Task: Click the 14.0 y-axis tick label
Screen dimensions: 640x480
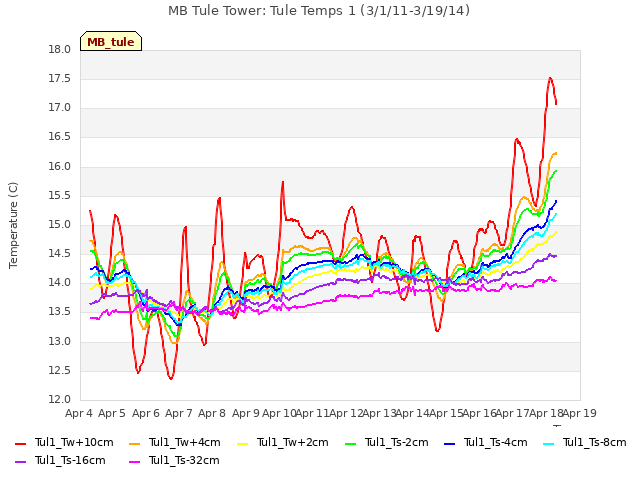Action: (60, 283)
